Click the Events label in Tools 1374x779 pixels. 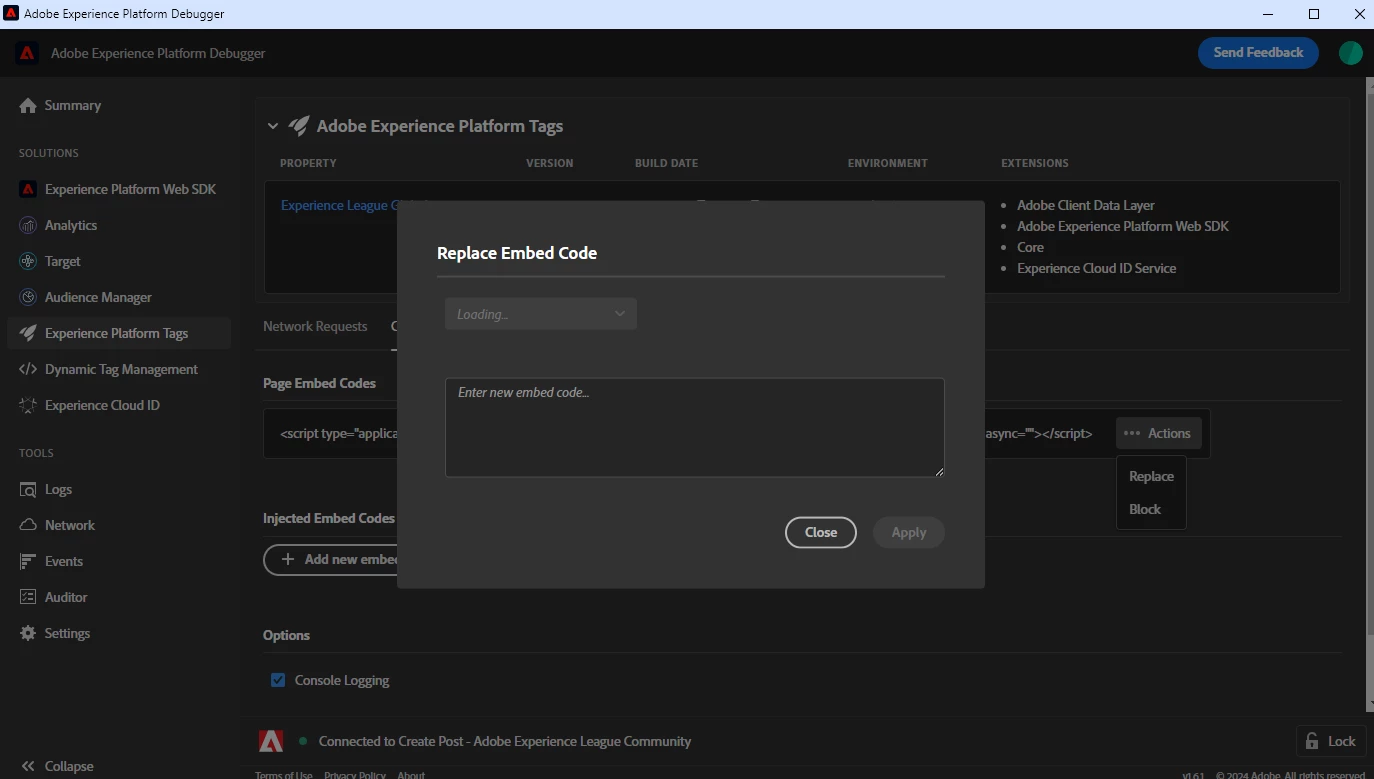[x=64, y=561]
